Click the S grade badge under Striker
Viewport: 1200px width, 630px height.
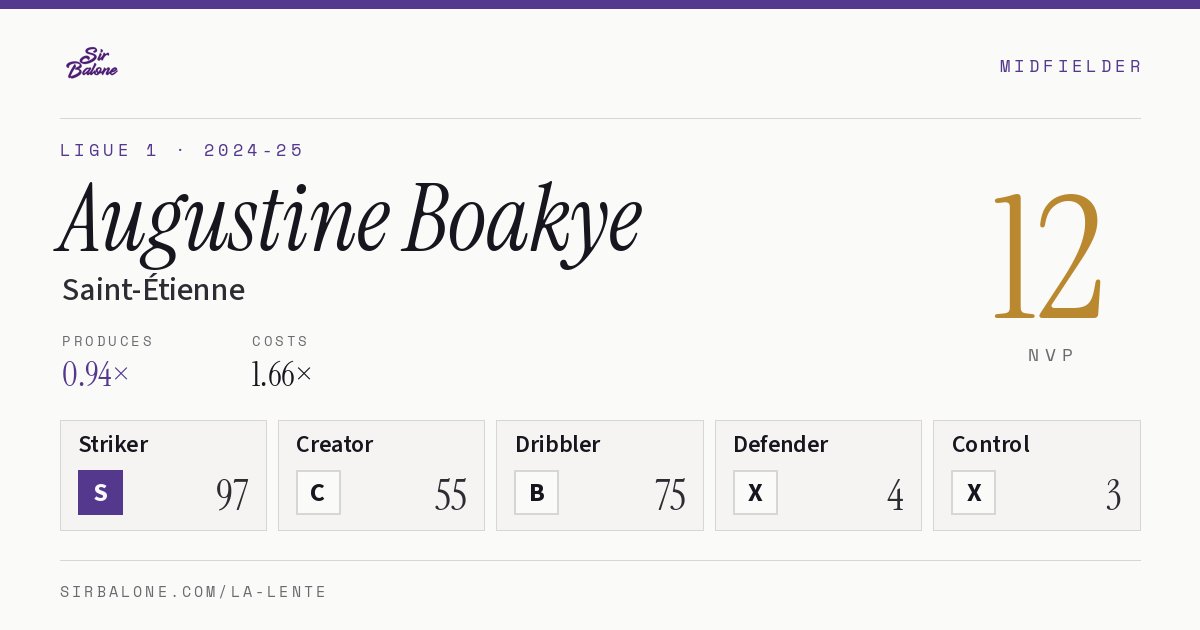click(100, 493)
